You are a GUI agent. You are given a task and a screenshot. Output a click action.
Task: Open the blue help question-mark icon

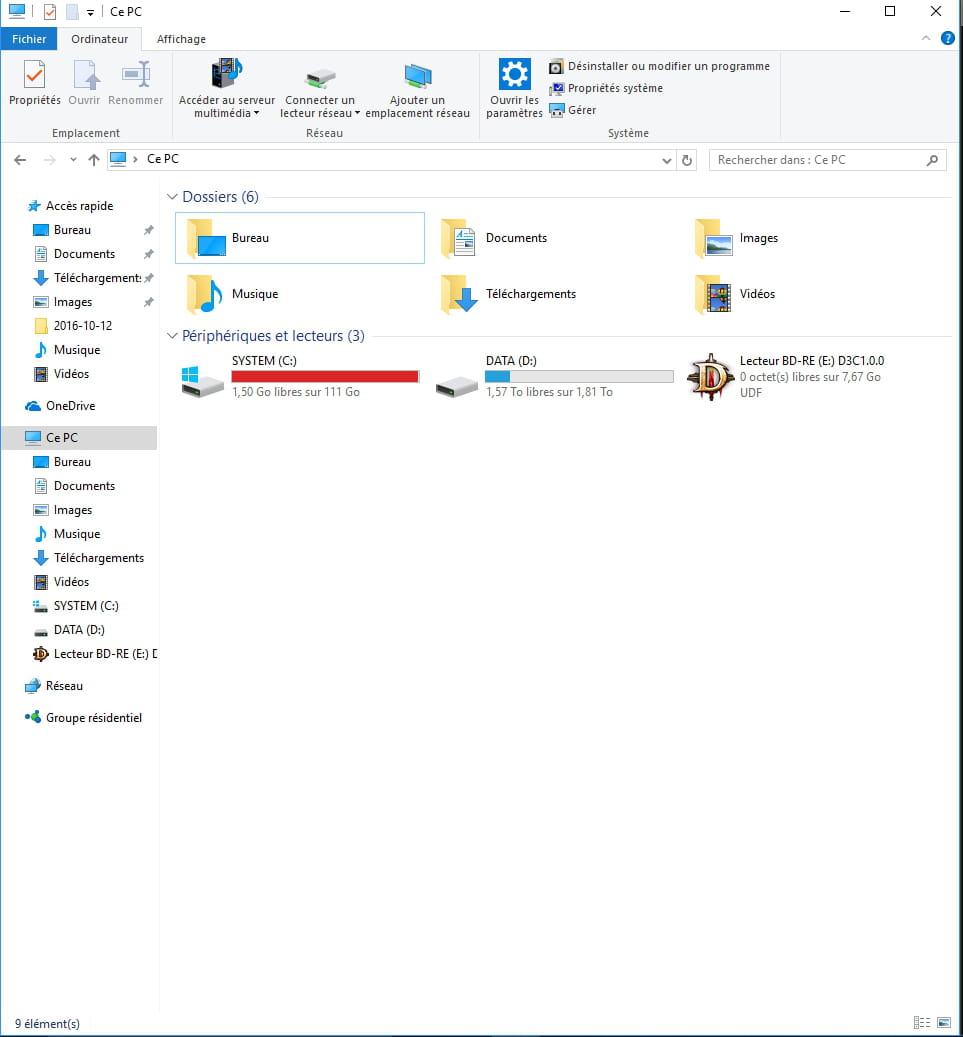(x=947, y=38)
